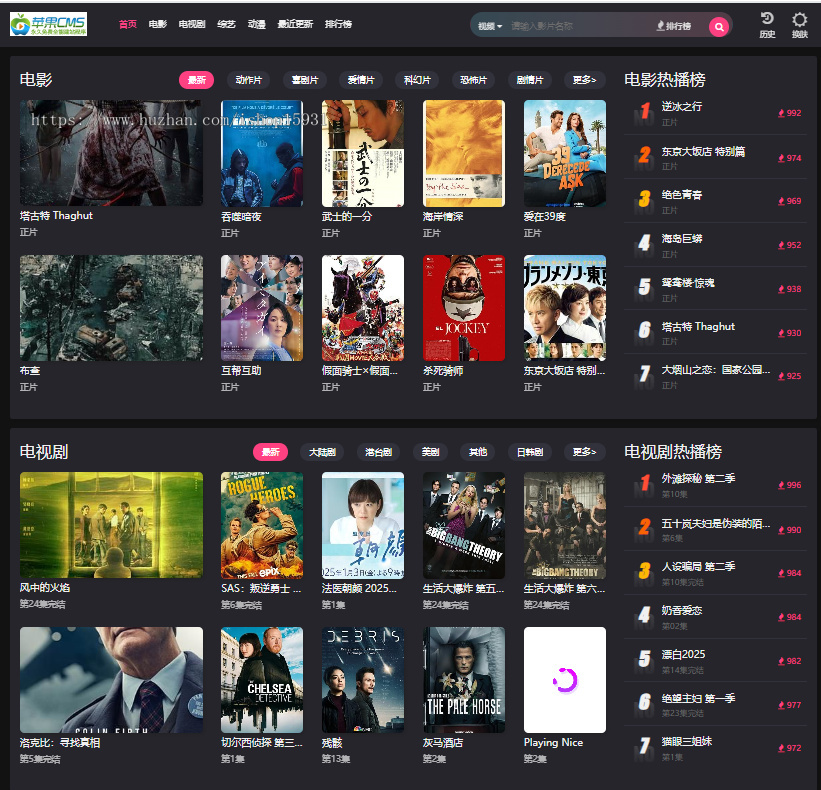This screenshot has height=790, width=821.
Task: Open the 综艺 nav item
Action: 226,24
